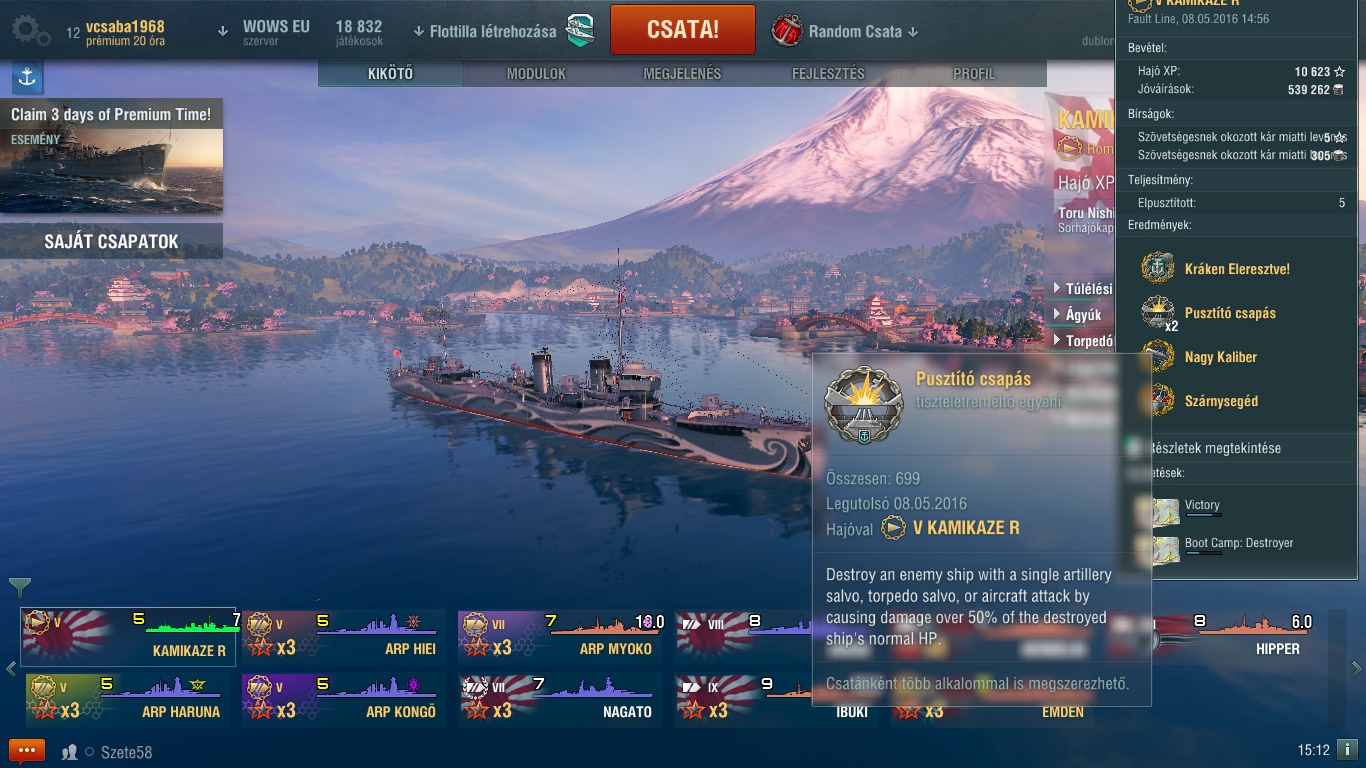Viewport: 1366px width, 768px height.
Task: Select the Kráken Eleresztve achievement medal
Action: (1158, 269)
